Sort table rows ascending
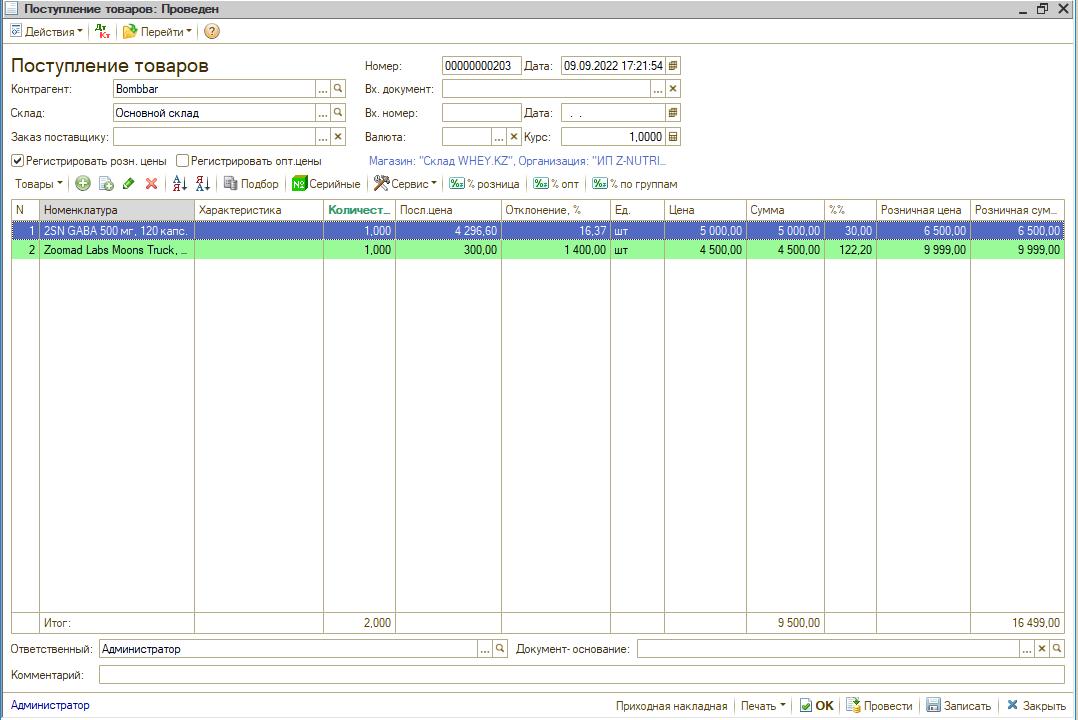The height and width of the screenshot is (720, 1078). [180, 184]
